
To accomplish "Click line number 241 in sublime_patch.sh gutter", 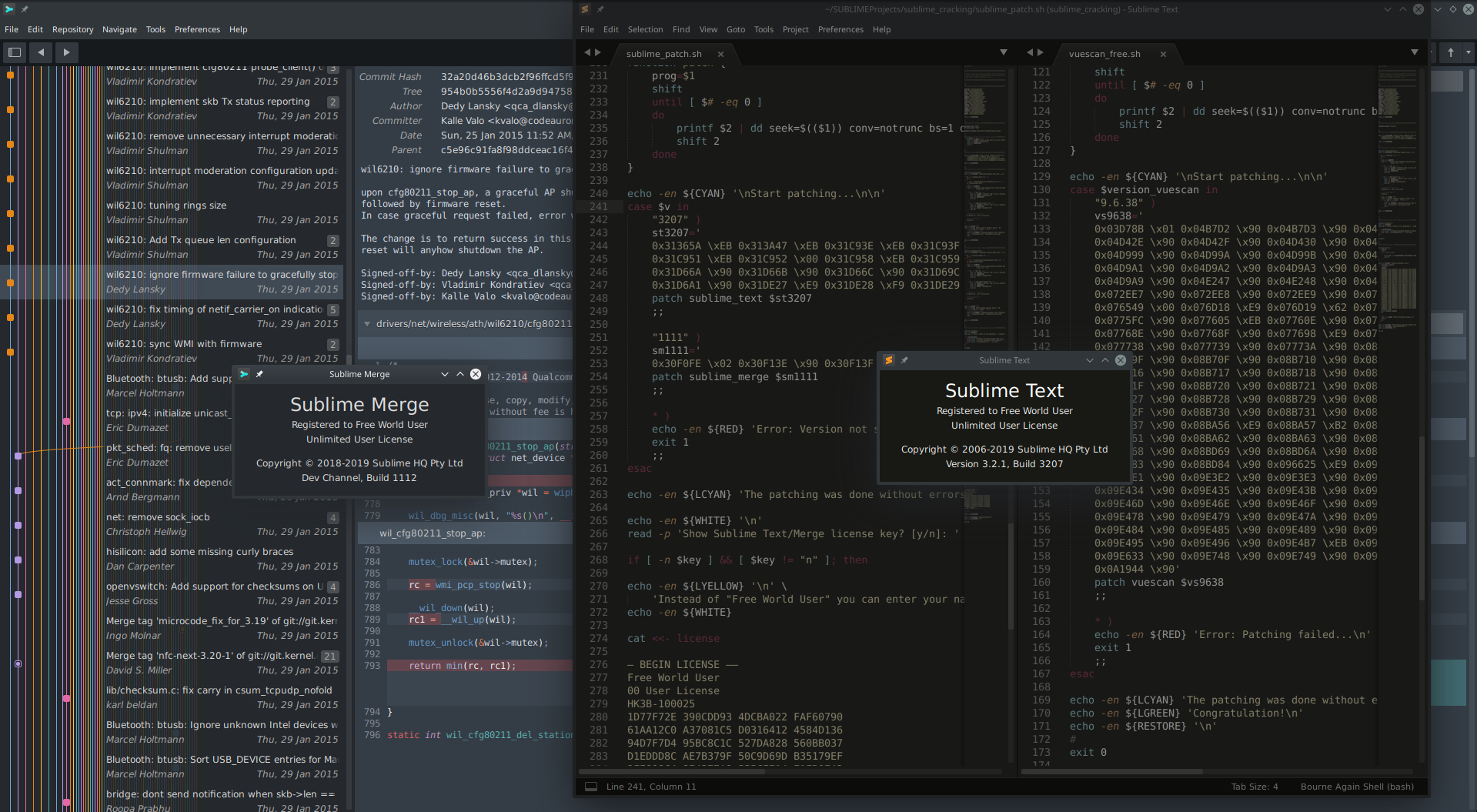I will 599,206.
